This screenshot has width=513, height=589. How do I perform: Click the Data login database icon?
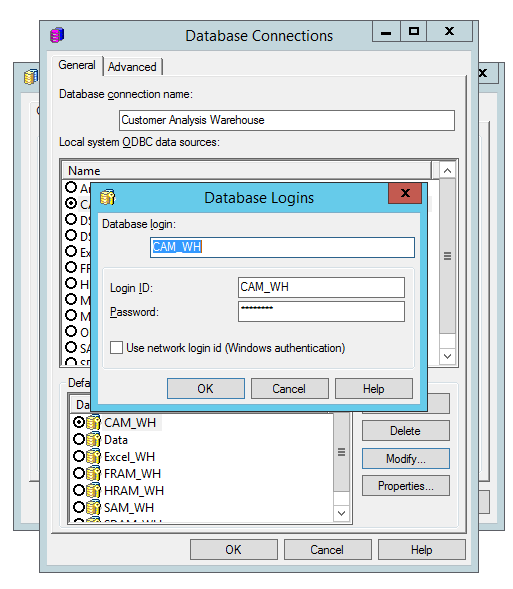[x=93, y=439]
